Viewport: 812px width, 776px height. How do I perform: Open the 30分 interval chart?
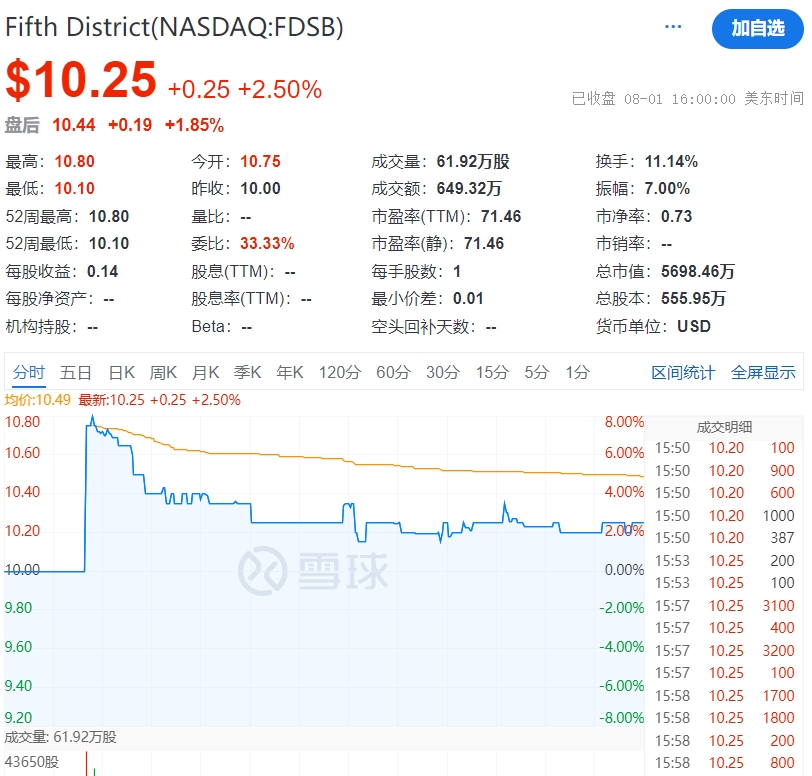[443, 371]
